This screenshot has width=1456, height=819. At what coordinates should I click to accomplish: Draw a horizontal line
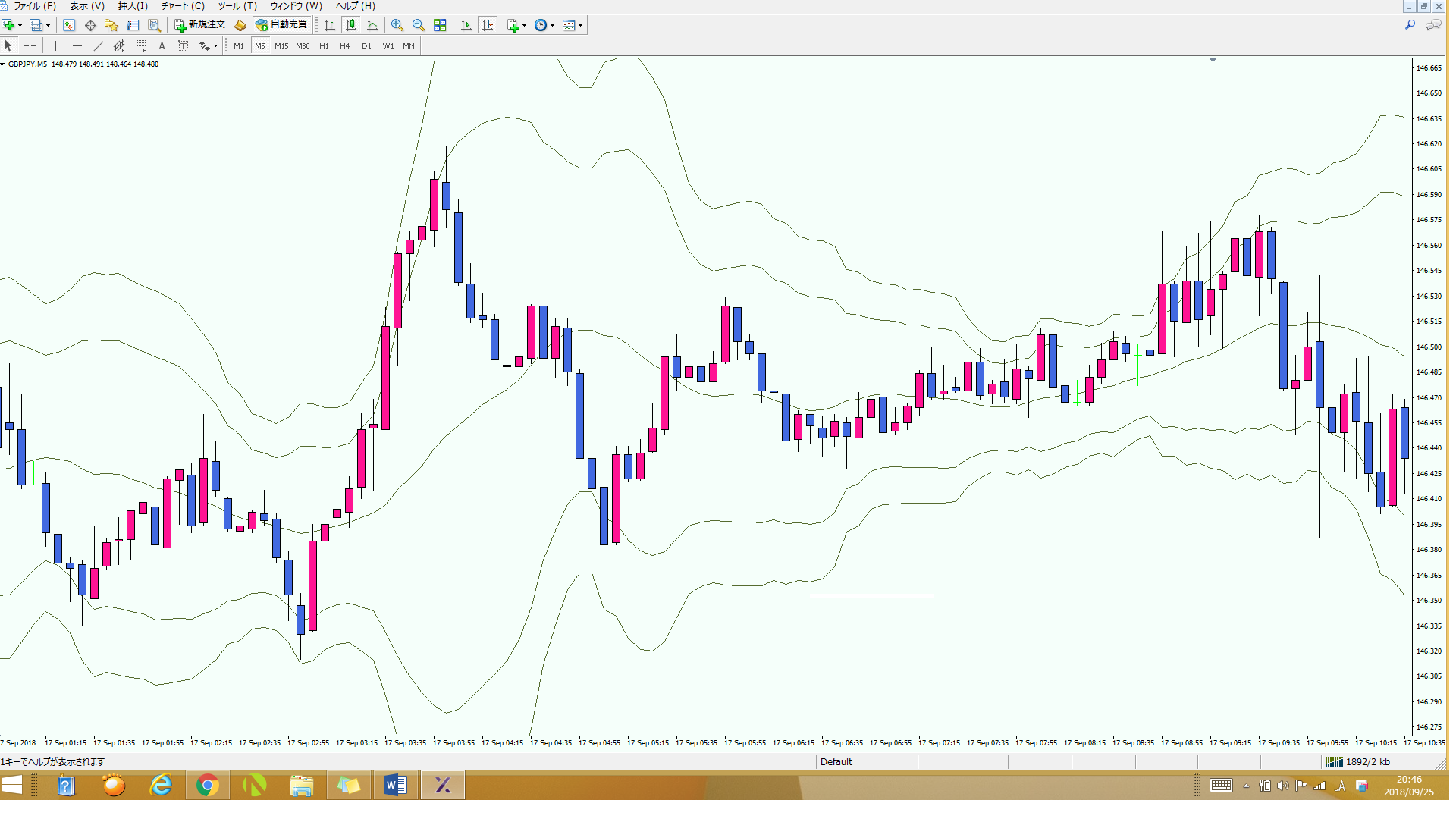pos(77,46)
